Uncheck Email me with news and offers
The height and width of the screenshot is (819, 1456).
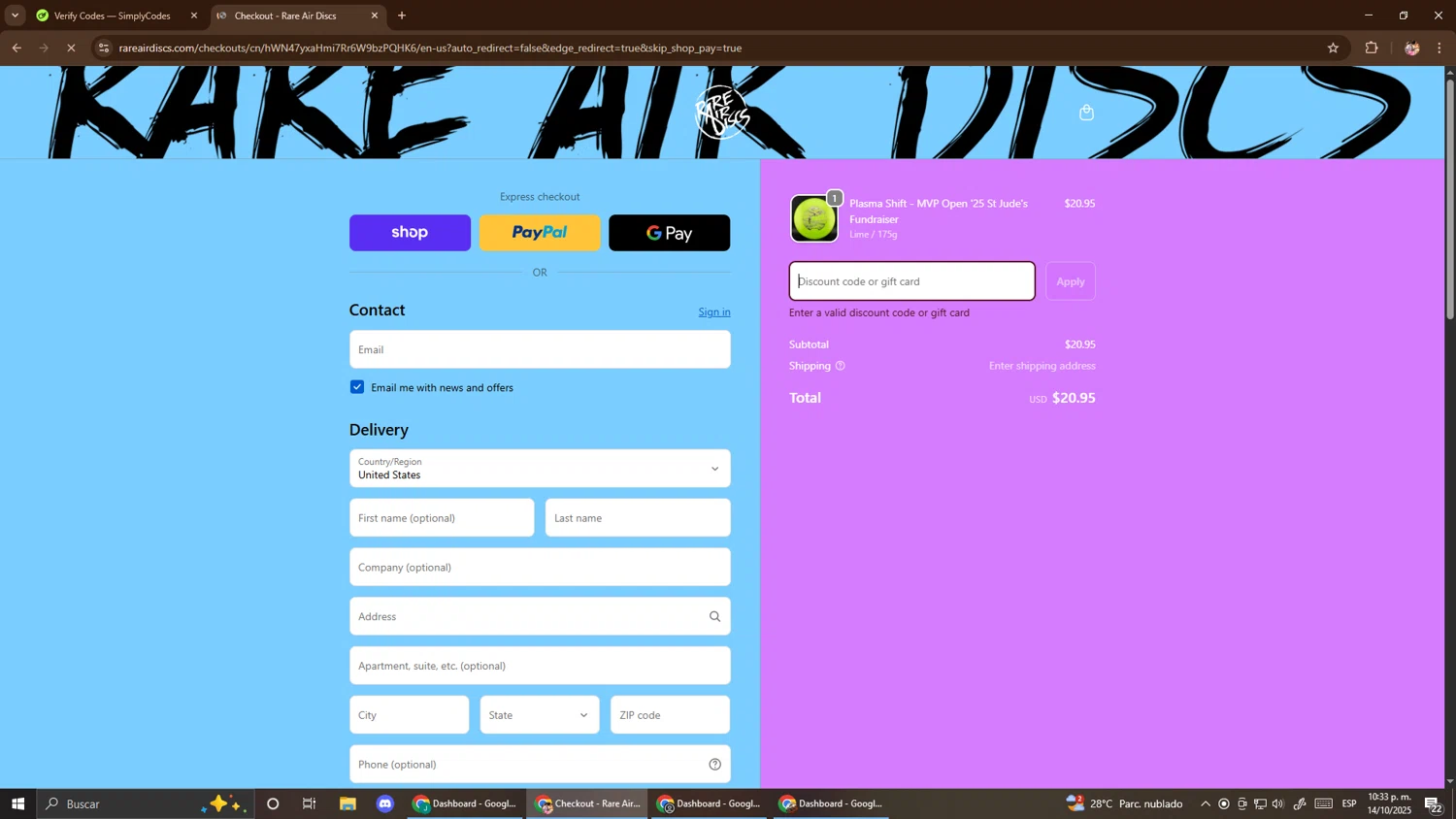[x=357, y=387]
